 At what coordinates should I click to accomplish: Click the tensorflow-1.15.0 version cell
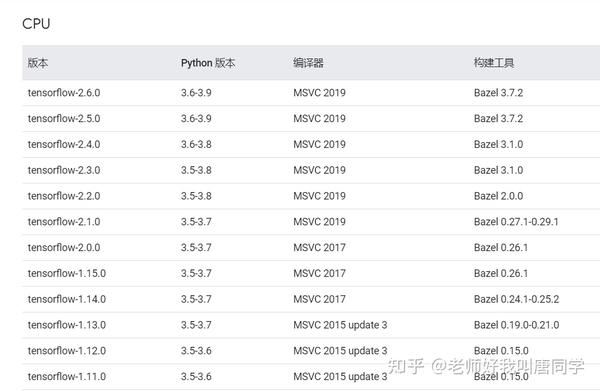(x=67, y=273)
